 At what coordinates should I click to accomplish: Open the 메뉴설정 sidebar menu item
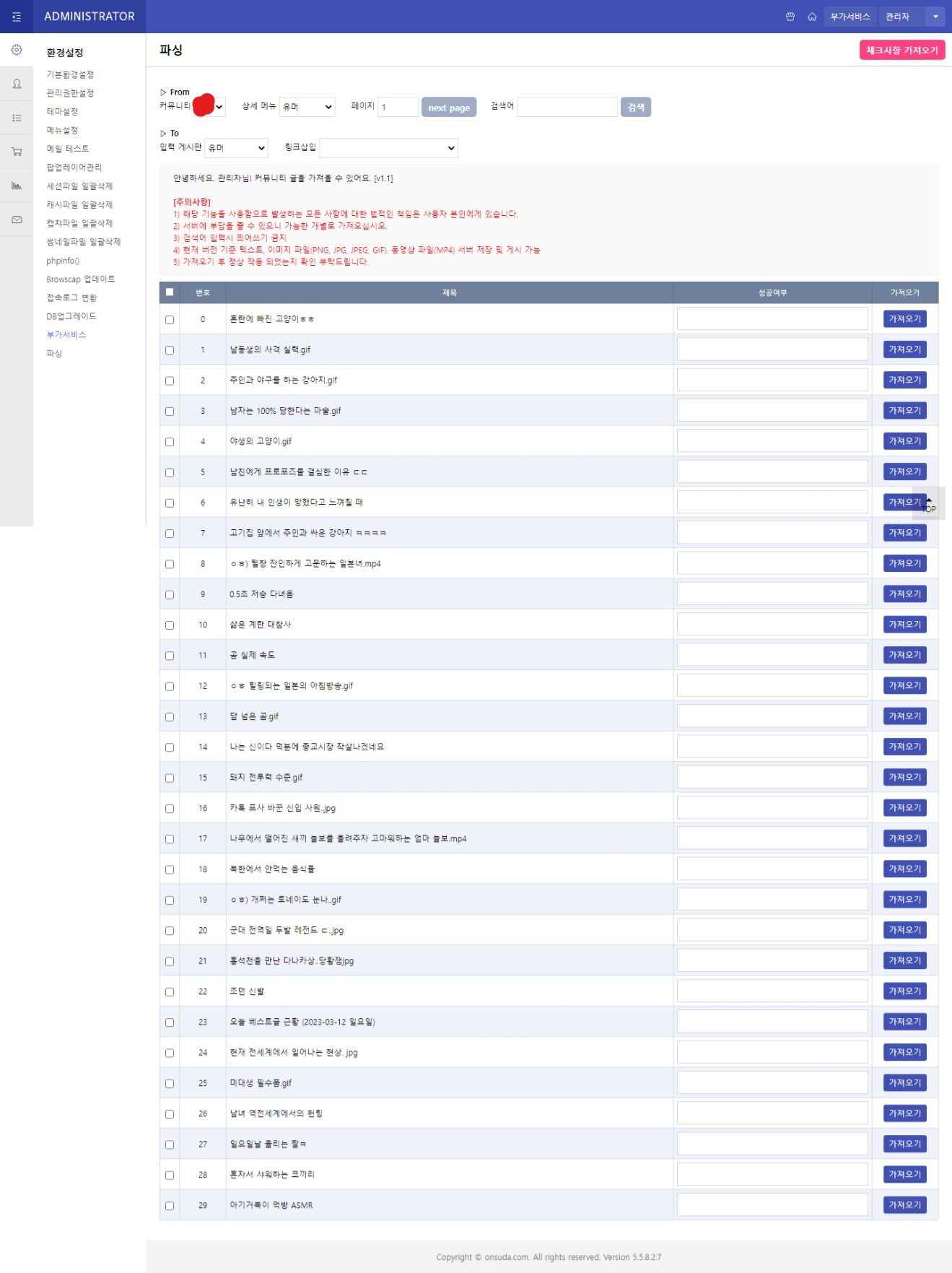(x=62, y=130)
